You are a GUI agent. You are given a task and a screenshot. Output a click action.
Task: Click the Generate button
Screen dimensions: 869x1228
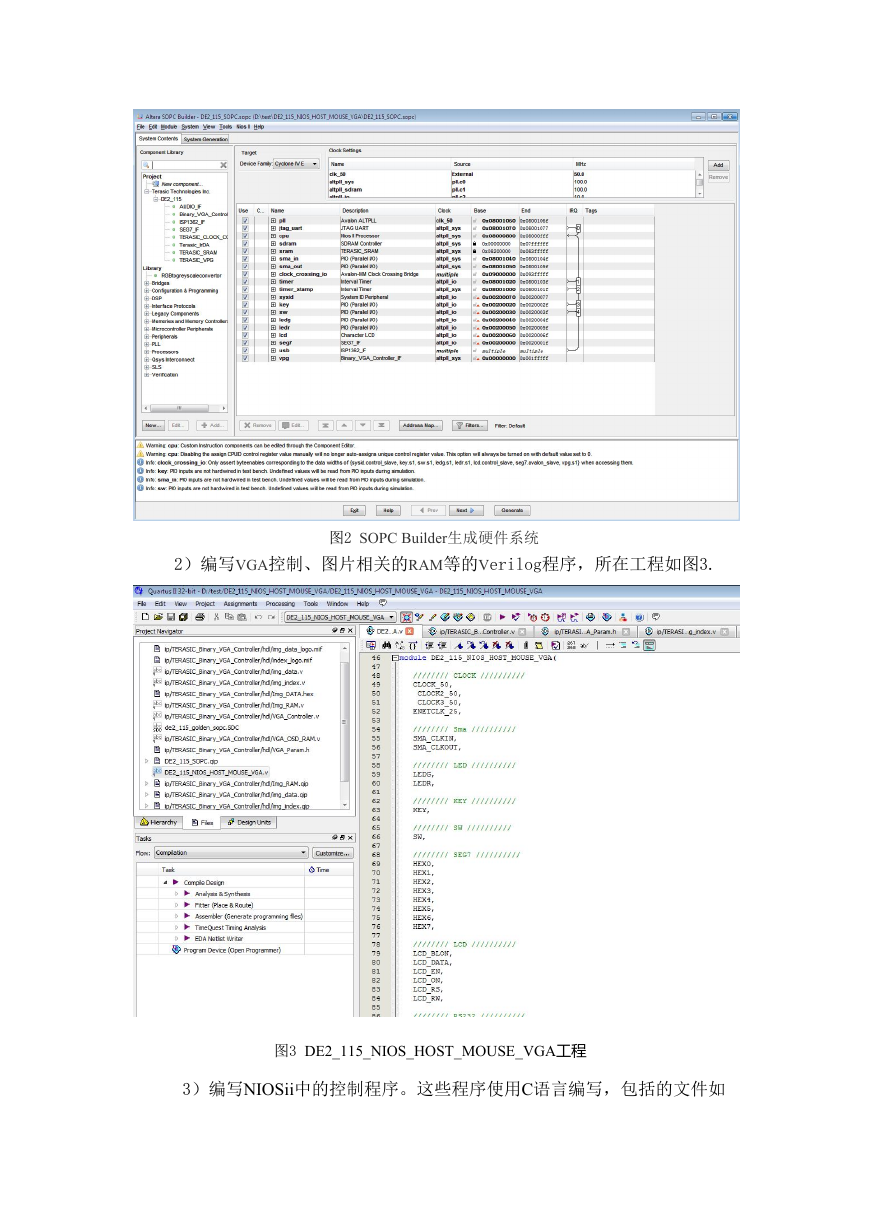[x=511, y=510]
